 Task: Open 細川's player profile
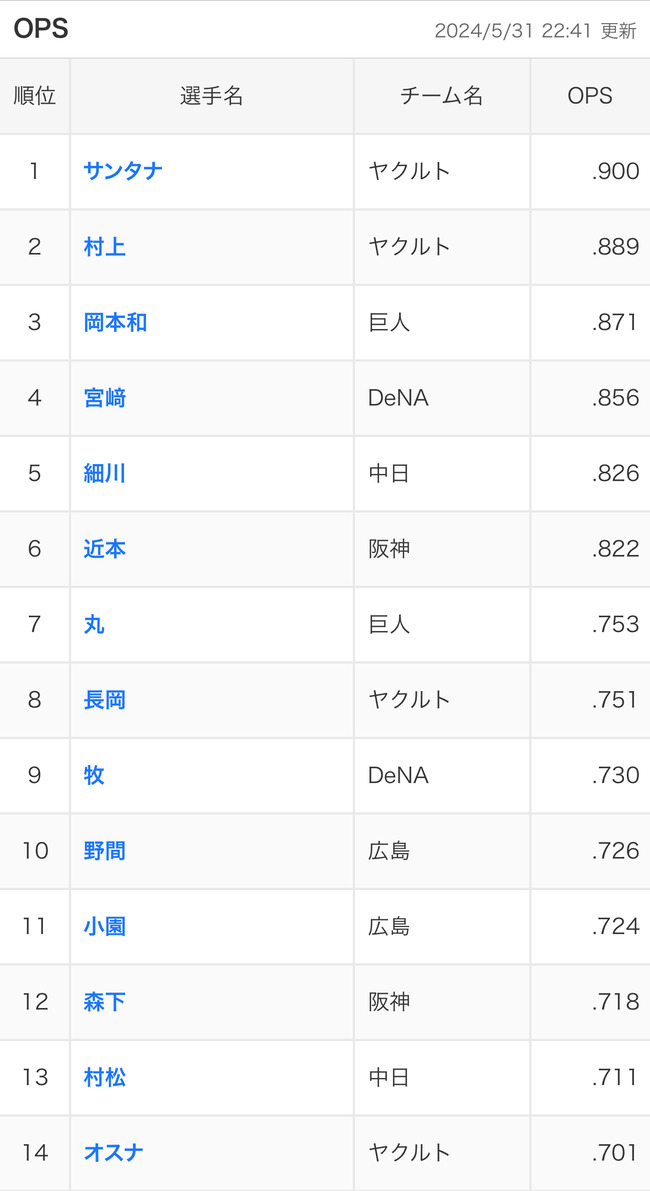pos(105,473)
